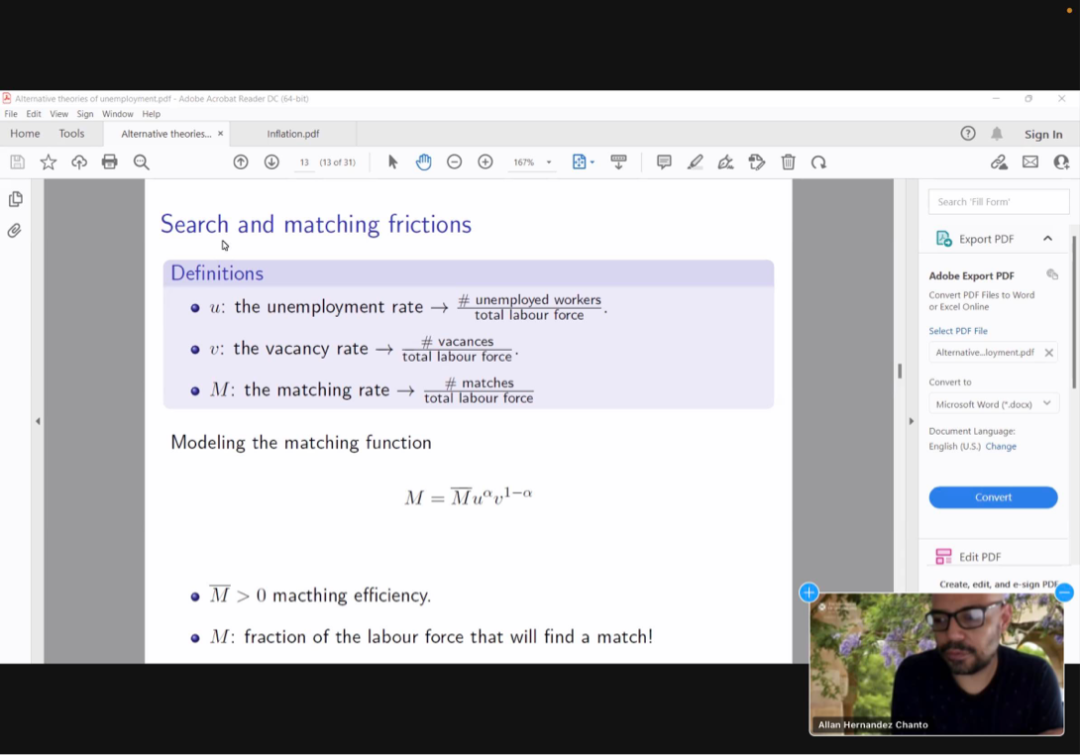Image resolution: width=1080 pixels, height=755 pixels.
Task: Click the Select PDF File link
Action: pyautogui.click(x=957, y=331)
